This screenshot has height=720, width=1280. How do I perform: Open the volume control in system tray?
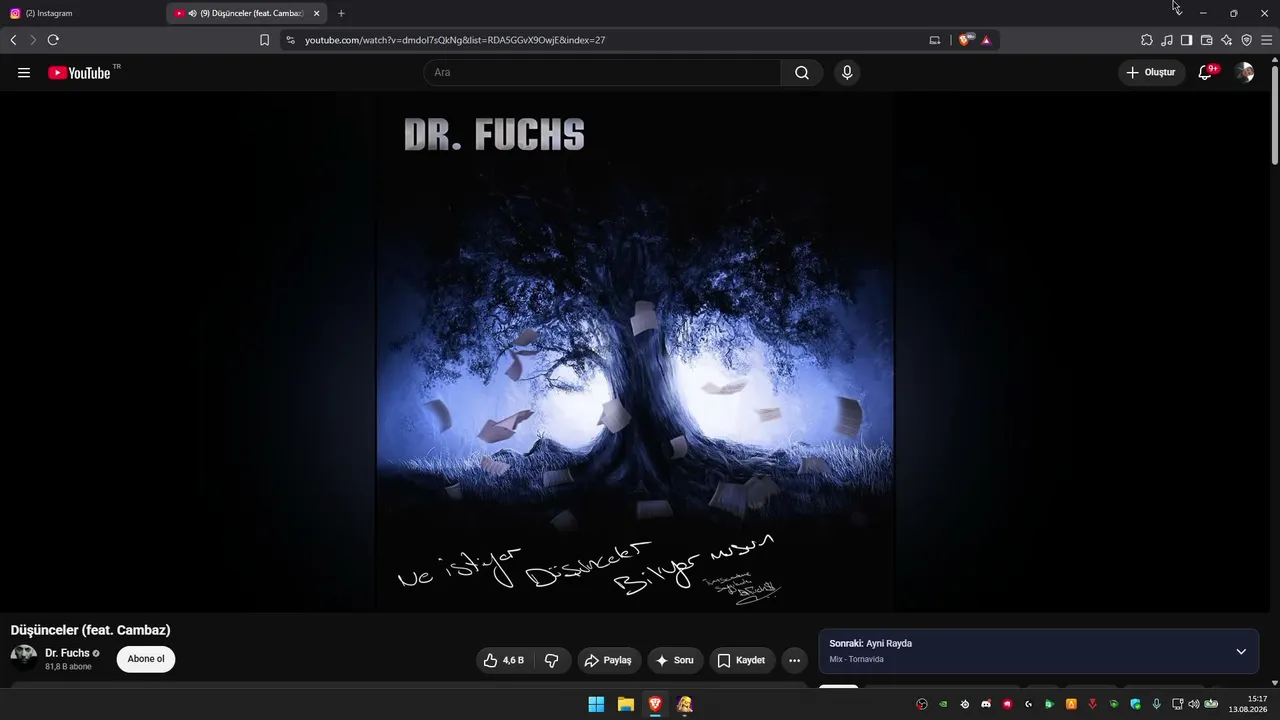[1194, 704]
